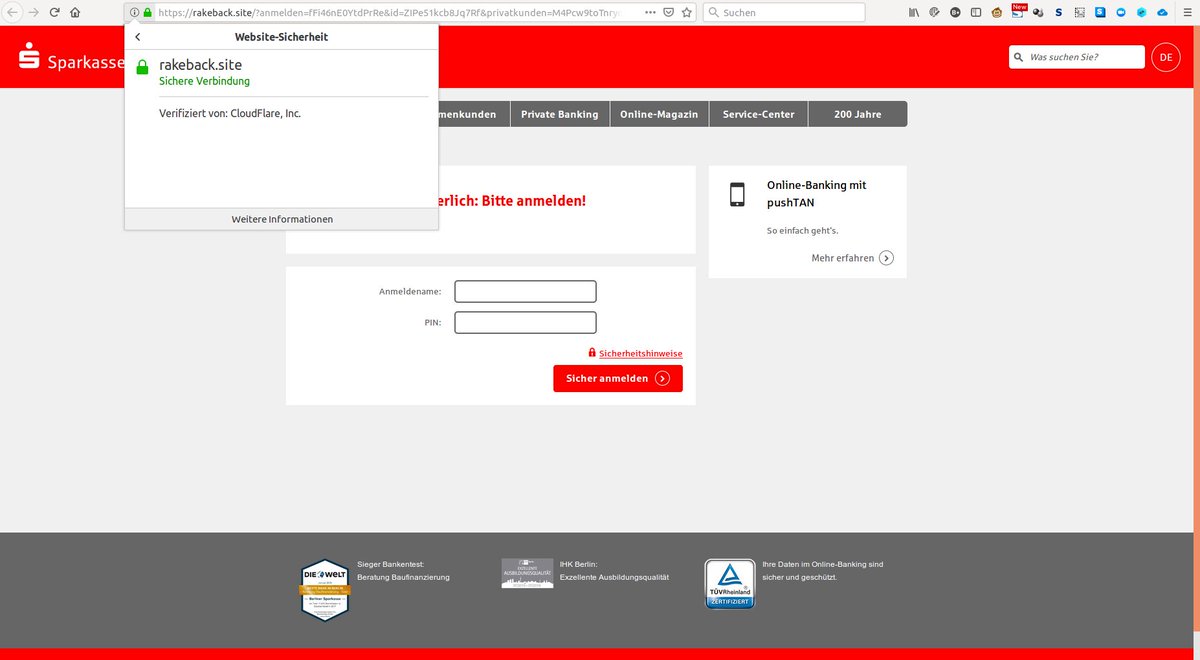
Task: Reload the current page
Action: point(54,12)
